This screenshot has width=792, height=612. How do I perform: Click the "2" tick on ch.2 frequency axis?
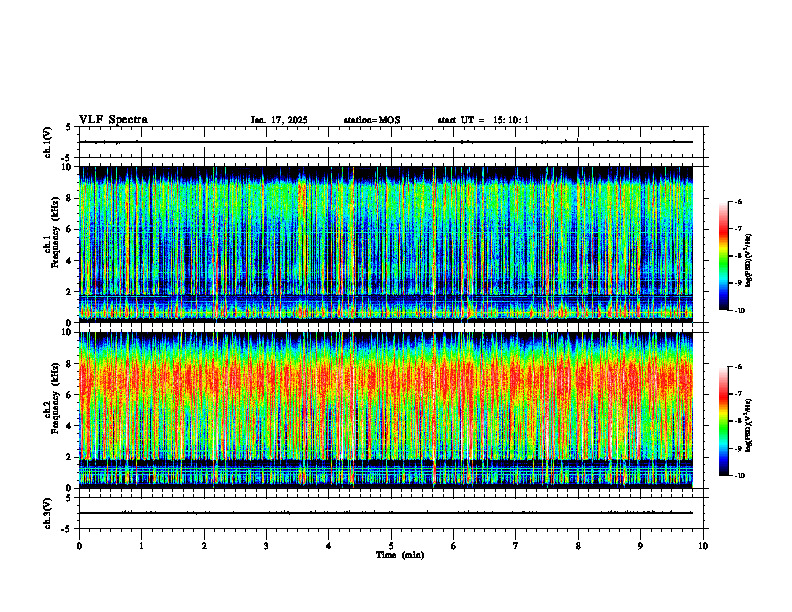point(69,457)
